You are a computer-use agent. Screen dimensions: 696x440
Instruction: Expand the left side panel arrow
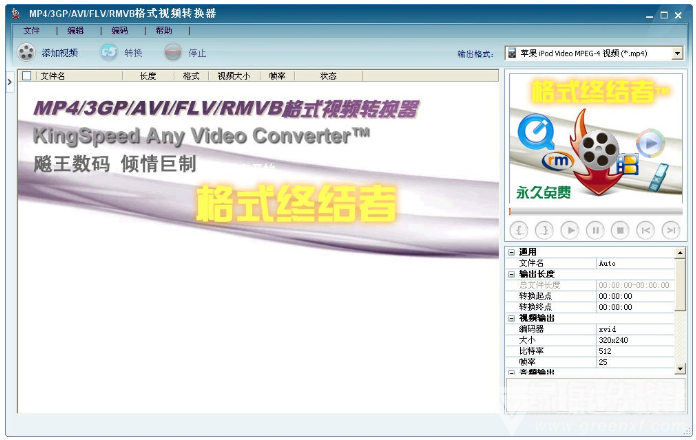(x=9, y=82)
